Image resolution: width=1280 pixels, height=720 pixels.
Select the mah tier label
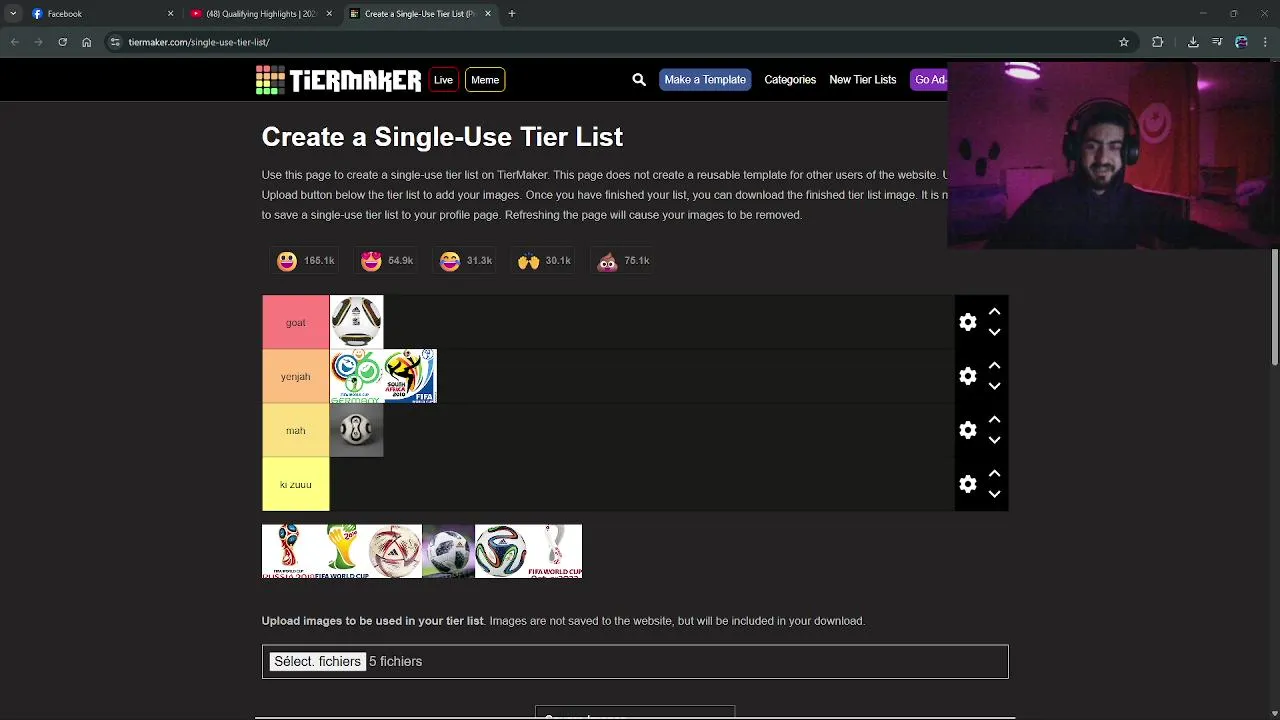[295, 430]
